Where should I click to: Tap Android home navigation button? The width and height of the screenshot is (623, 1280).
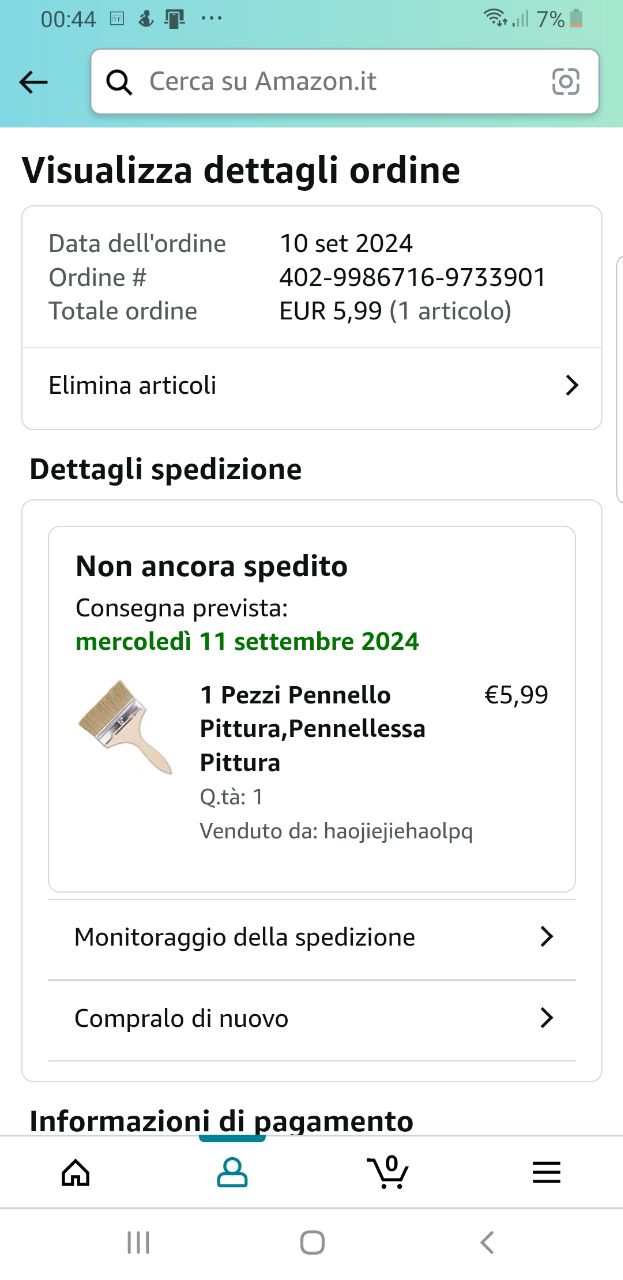pyautogui.click(x=312, y=1243)
